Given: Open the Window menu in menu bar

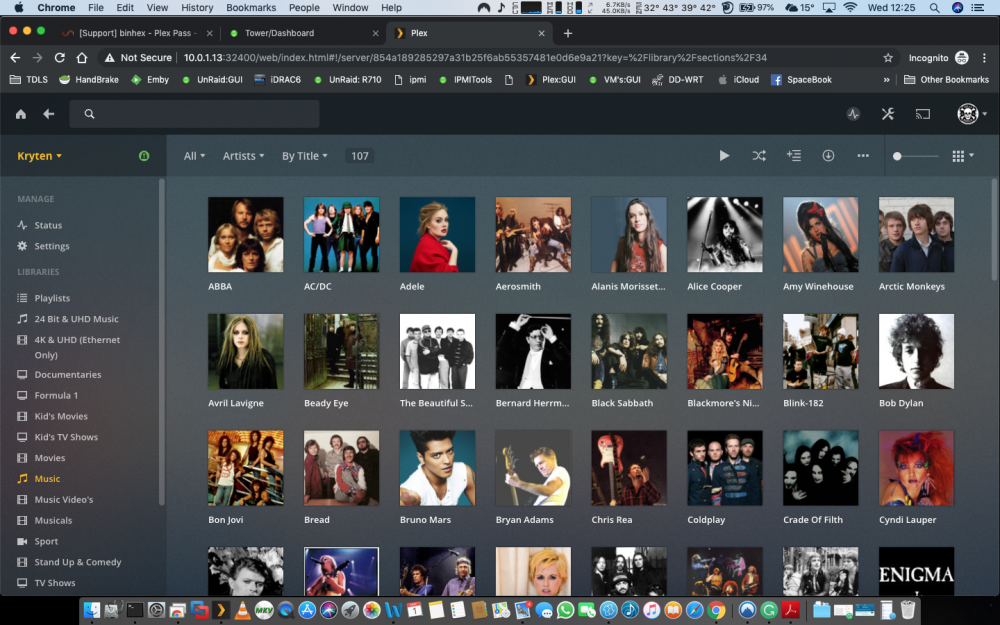Looking at the screenshot, I should 350,8.
